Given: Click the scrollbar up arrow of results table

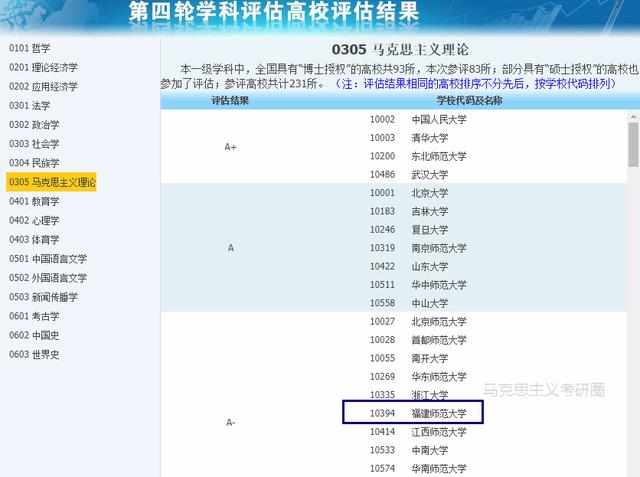Looking at the screenshot, I should pos(633,117).
